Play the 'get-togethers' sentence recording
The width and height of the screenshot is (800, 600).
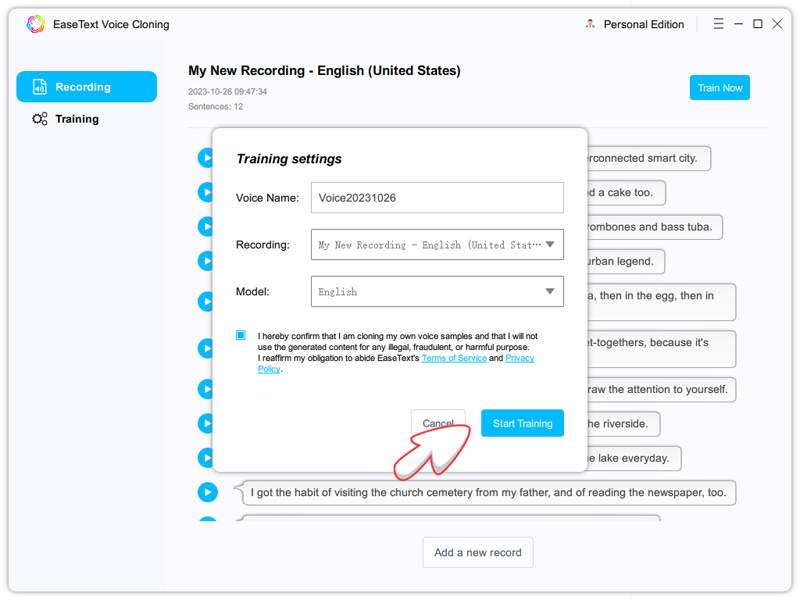(206, 348)
